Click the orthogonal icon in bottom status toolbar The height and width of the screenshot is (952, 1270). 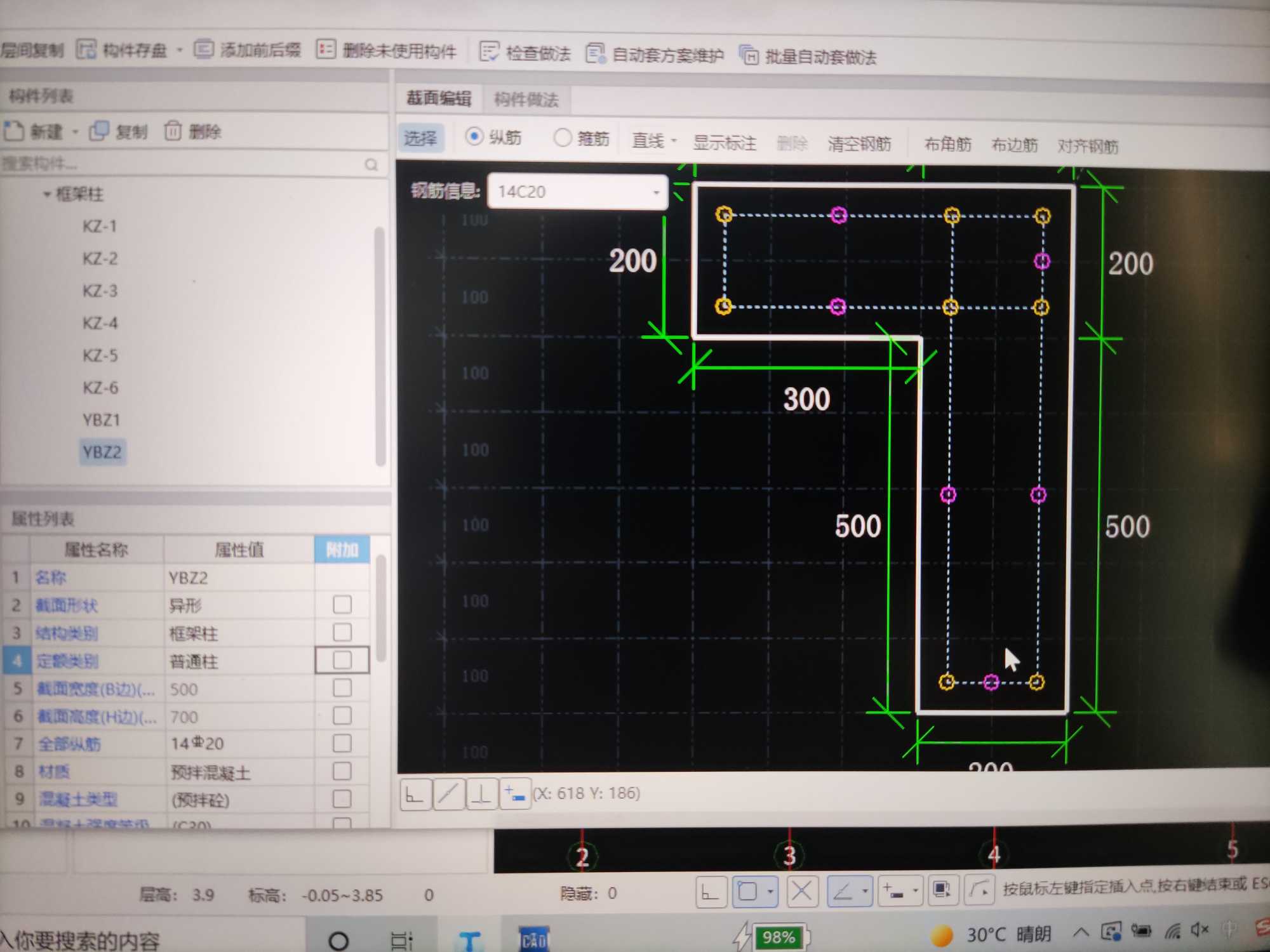pyautogui.click(x=711, y=892)
